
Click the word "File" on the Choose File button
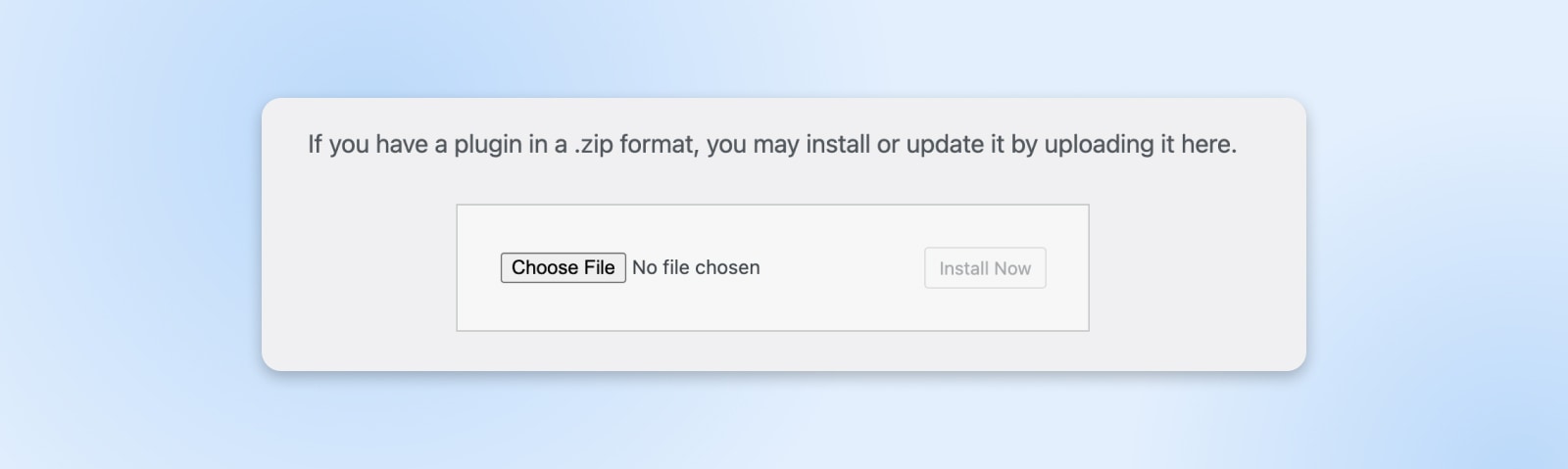point(599,267)
